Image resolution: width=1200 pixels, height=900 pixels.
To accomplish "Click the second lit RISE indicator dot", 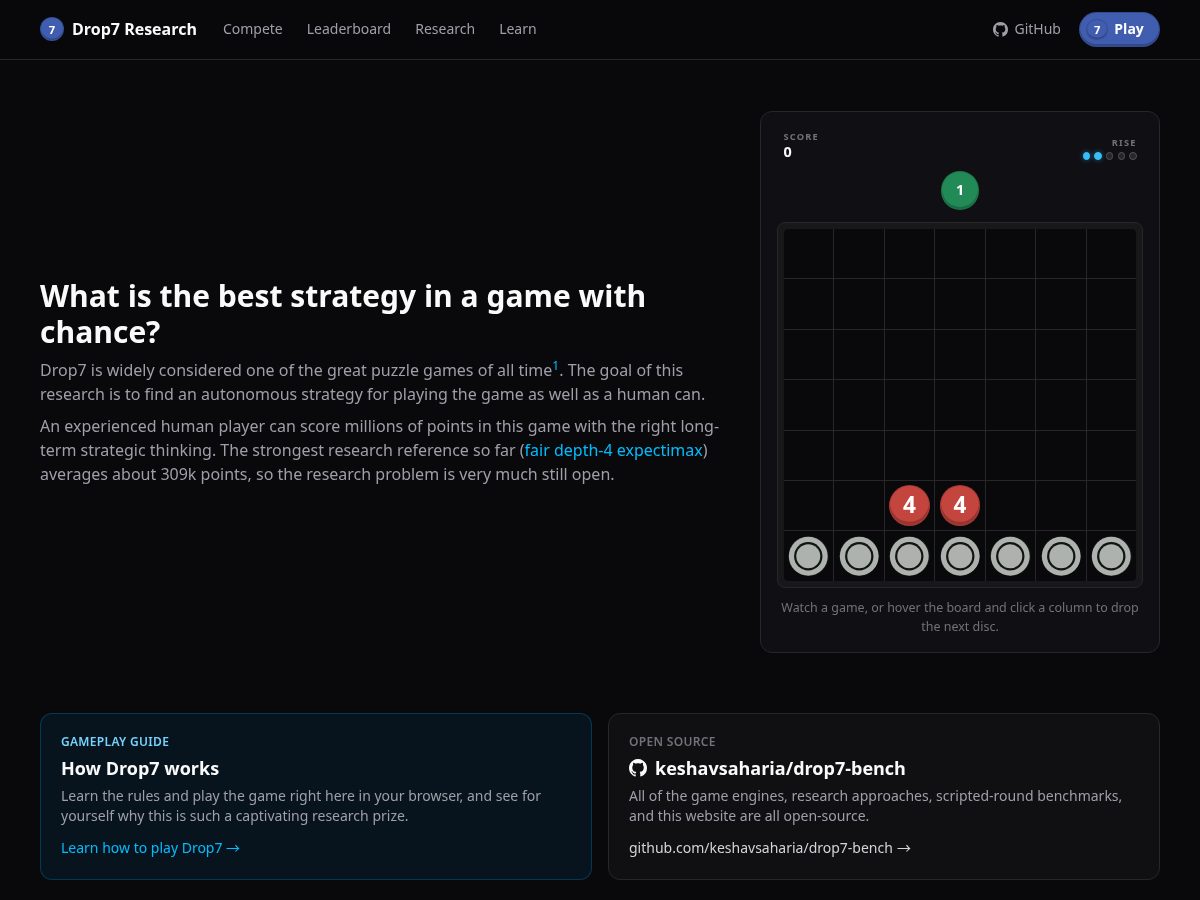I will coord(1098,156).
